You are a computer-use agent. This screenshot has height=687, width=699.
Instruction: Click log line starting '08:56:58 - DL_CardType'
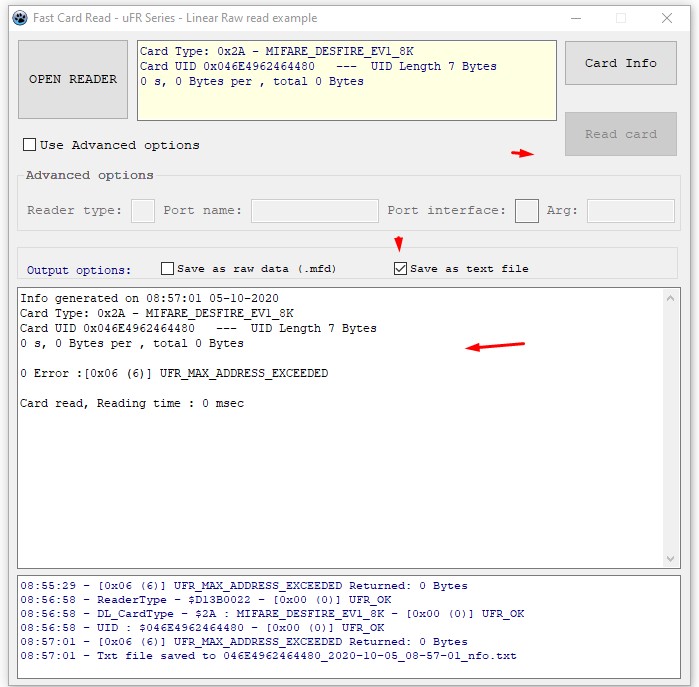click(272, 613)
